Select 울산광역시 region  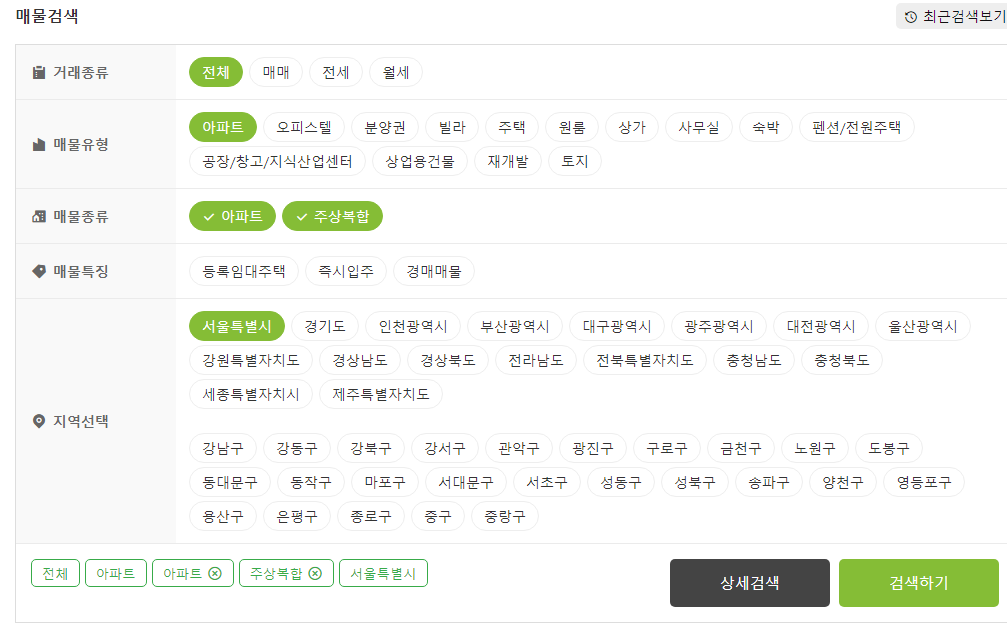(923, 326)
